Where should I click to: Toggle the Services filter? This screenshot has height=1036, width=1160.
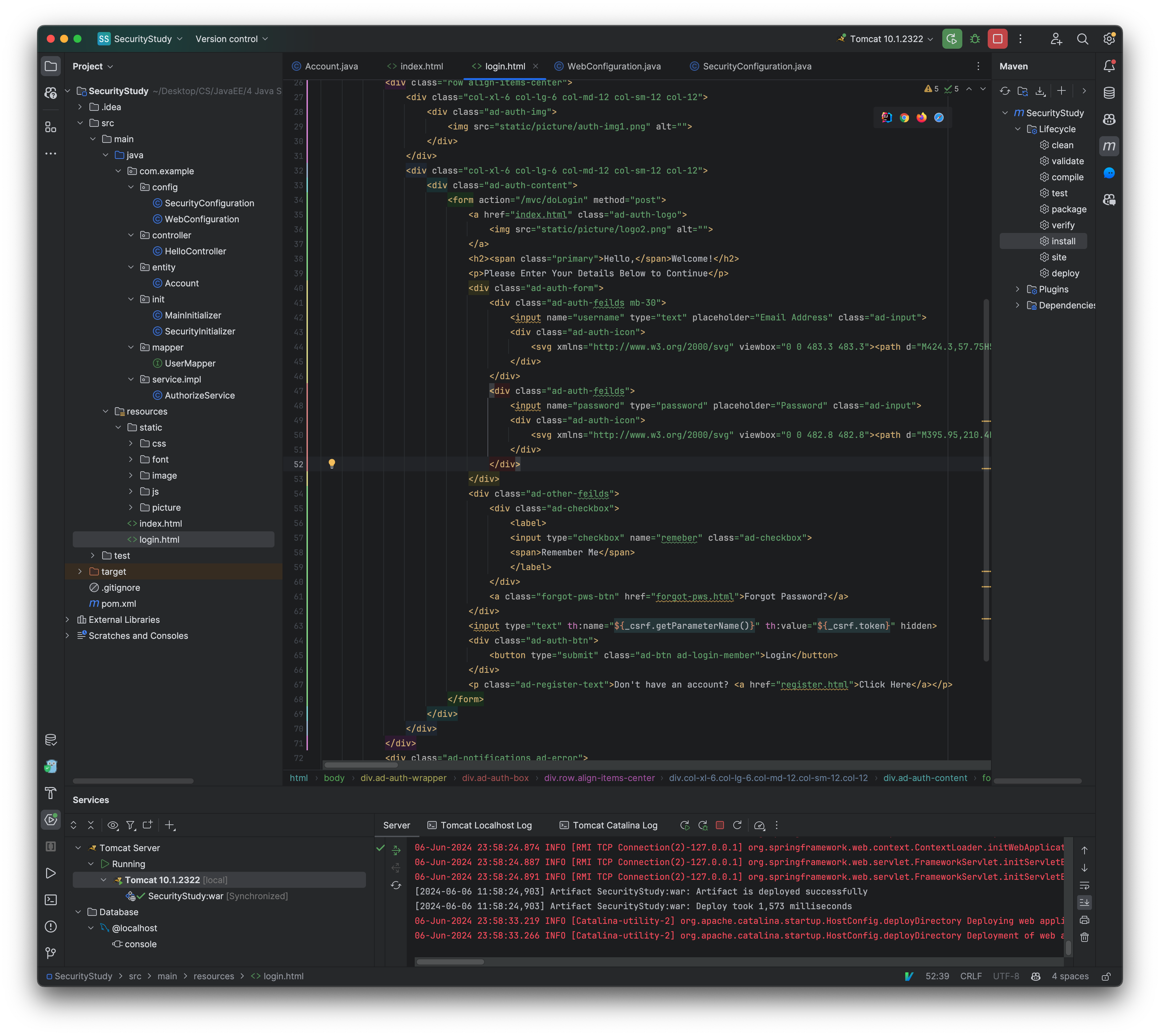coord(131,825)
